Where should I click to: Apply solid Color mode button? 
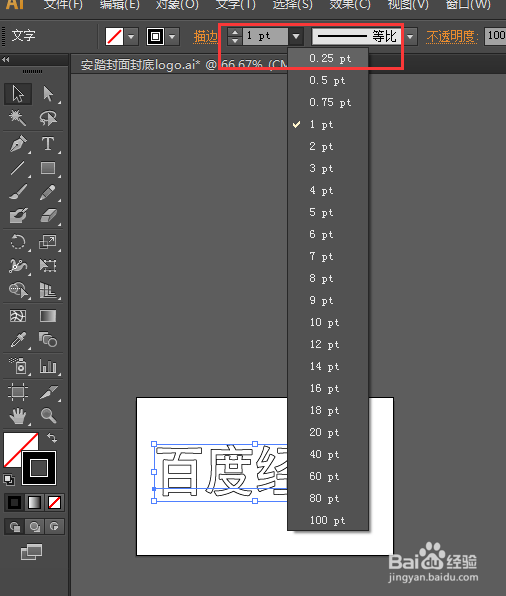(14, 502)
